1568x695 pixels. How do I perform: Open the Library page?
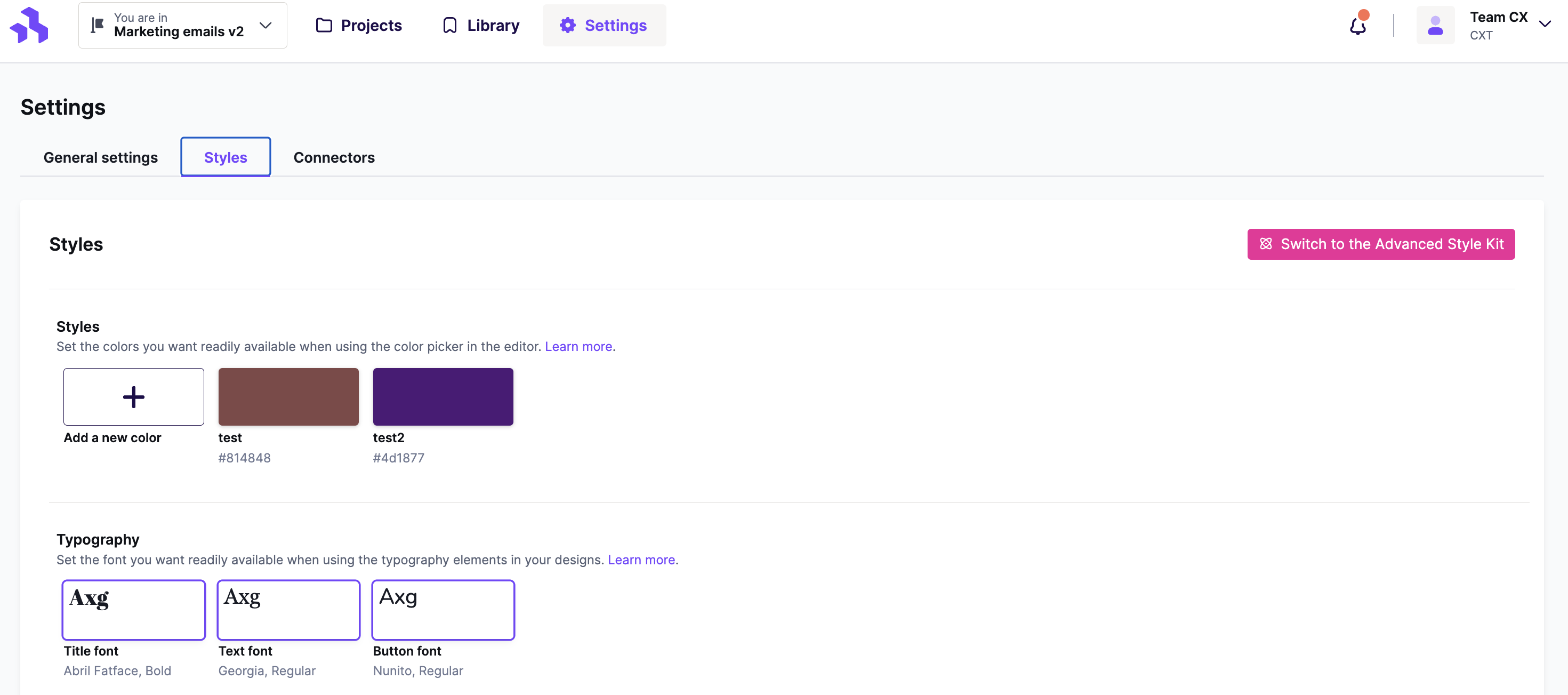[481, 25]
